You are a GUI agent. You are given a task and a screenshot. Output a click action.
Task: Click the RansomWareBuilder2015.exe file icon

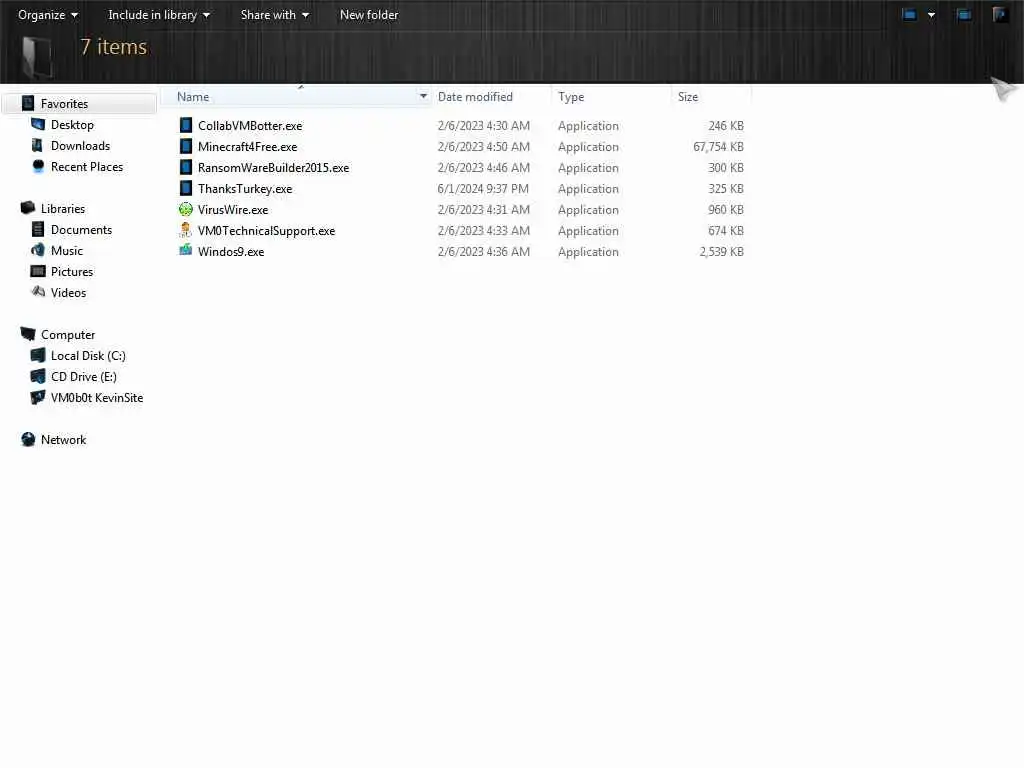click(186, 167)
